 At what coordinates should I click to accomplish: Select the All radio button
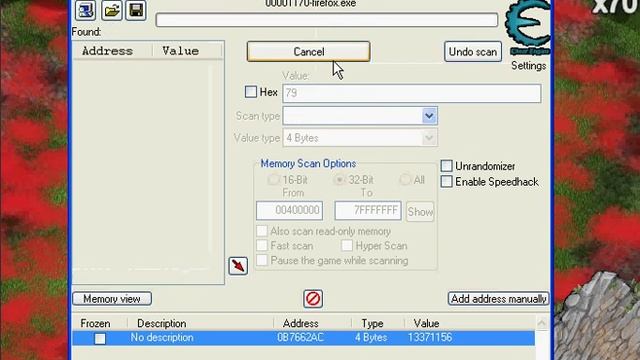coord(405,180)
